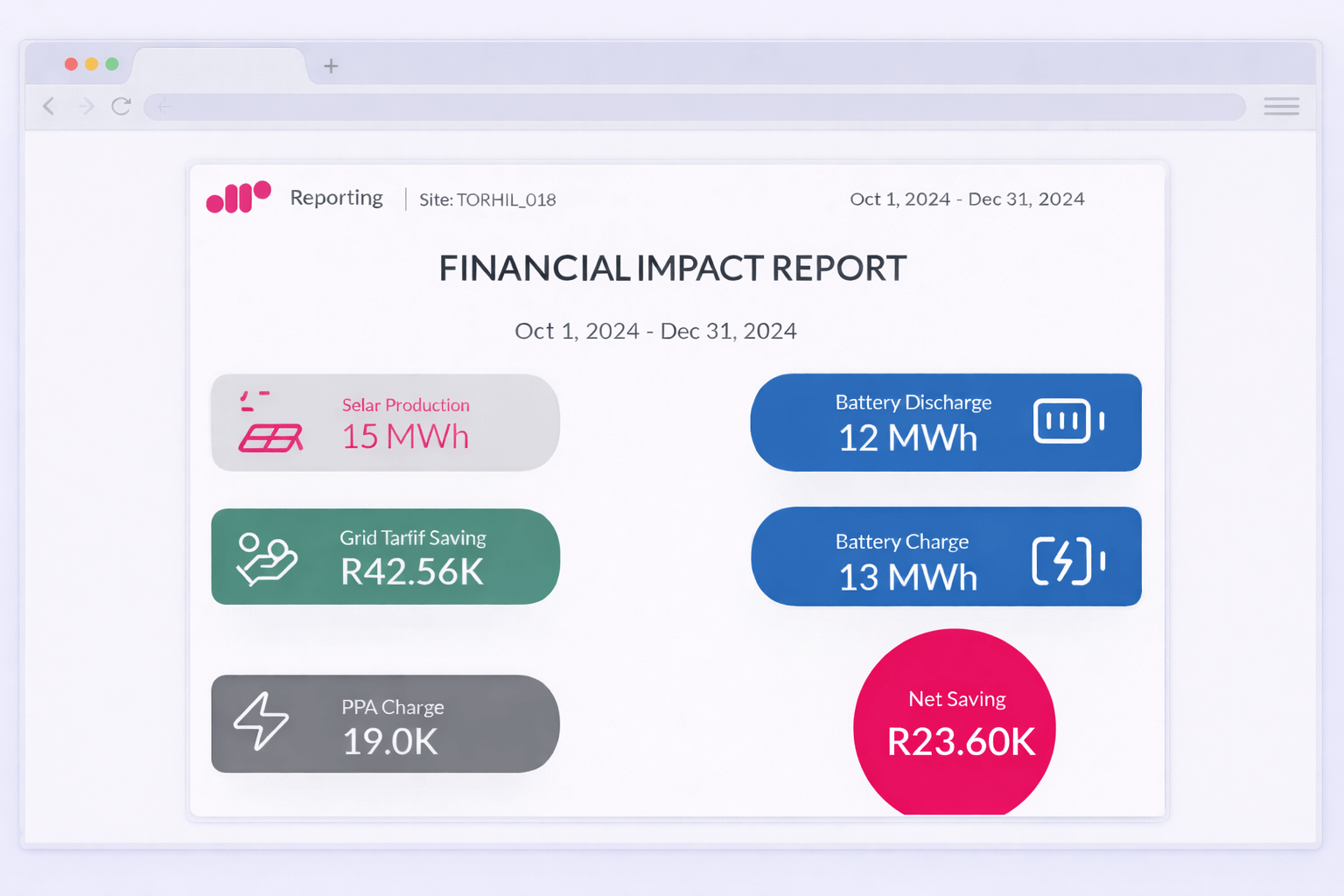Click the hand with coins savings icon
Viewport: 1344px width, 896px height.
[x=267, y=558]
